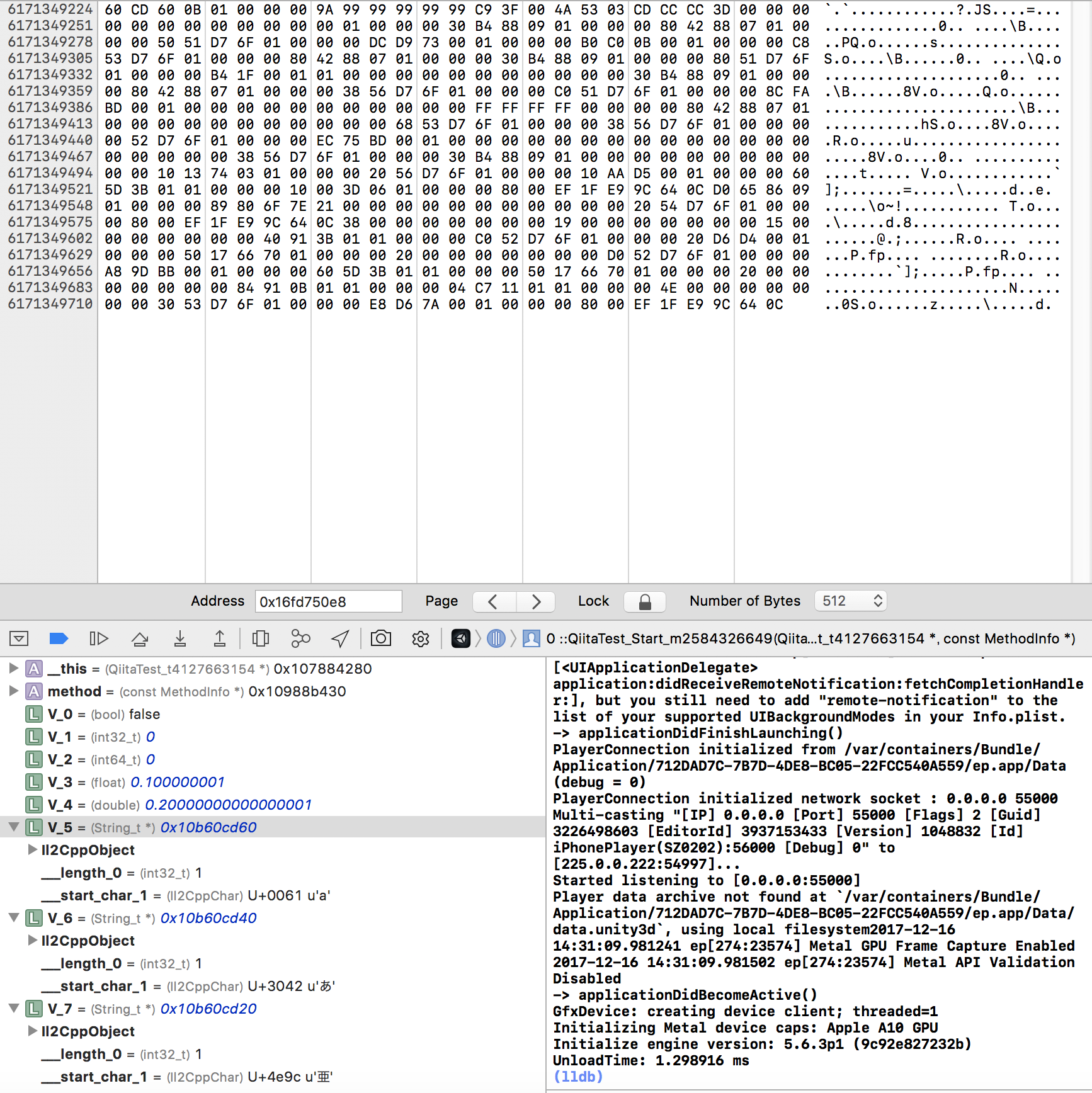Expand Il2CppObject under V_5
This screenshot has height=1093, width=1092.
pyautogui.click(x=33, y=850)
